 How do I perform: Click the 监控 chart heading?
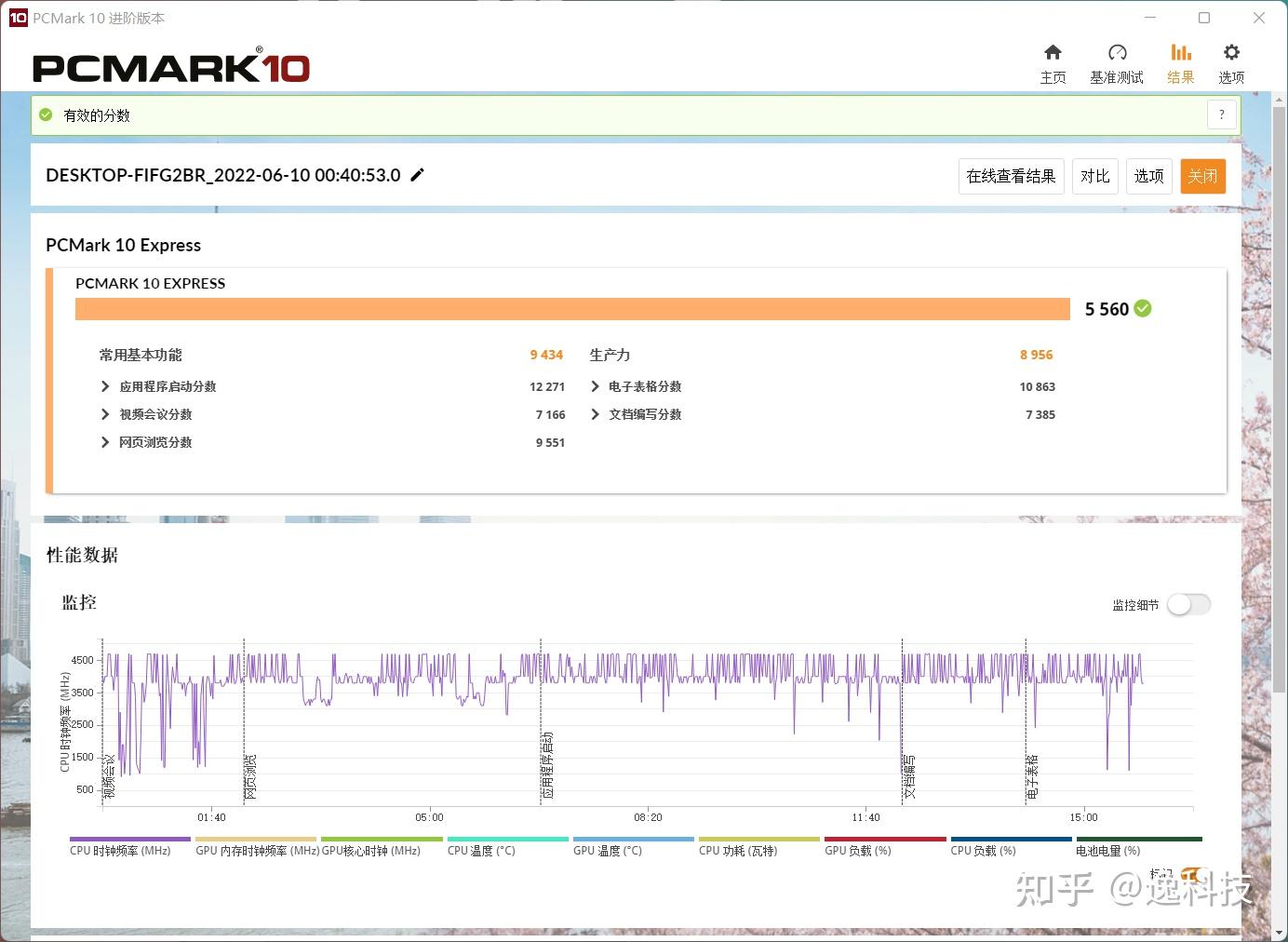click(79, 602)
